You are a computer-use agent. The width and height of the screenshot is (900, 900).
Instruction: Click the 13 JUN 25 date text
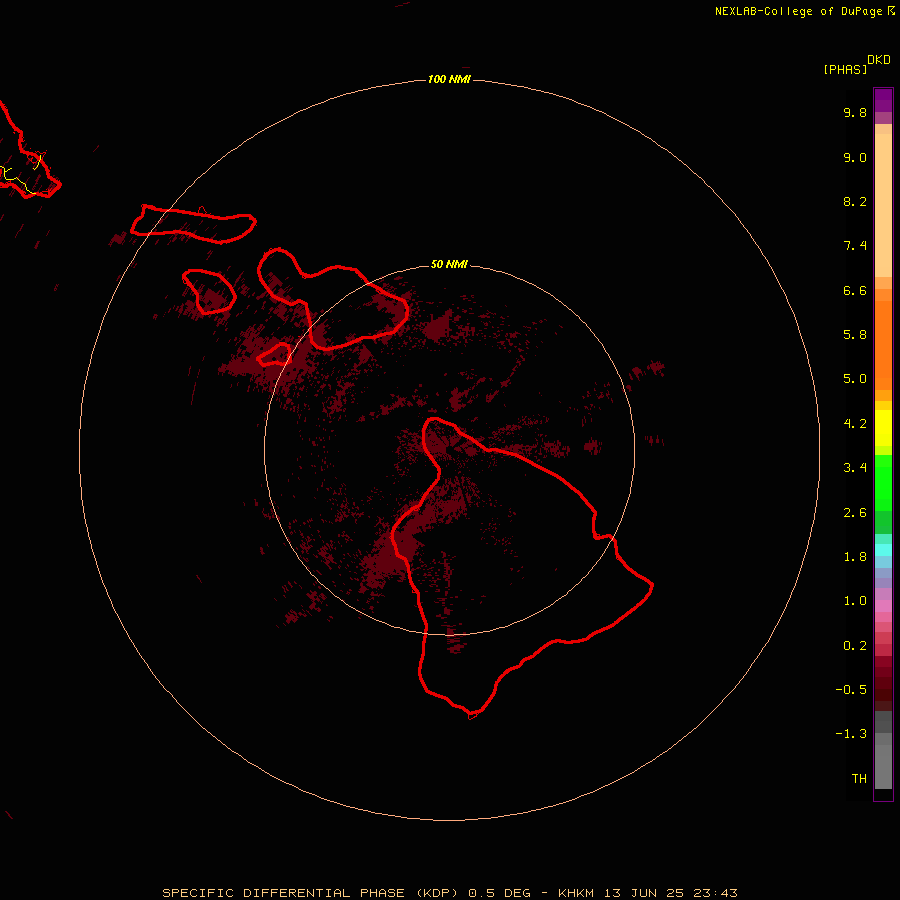644,893
